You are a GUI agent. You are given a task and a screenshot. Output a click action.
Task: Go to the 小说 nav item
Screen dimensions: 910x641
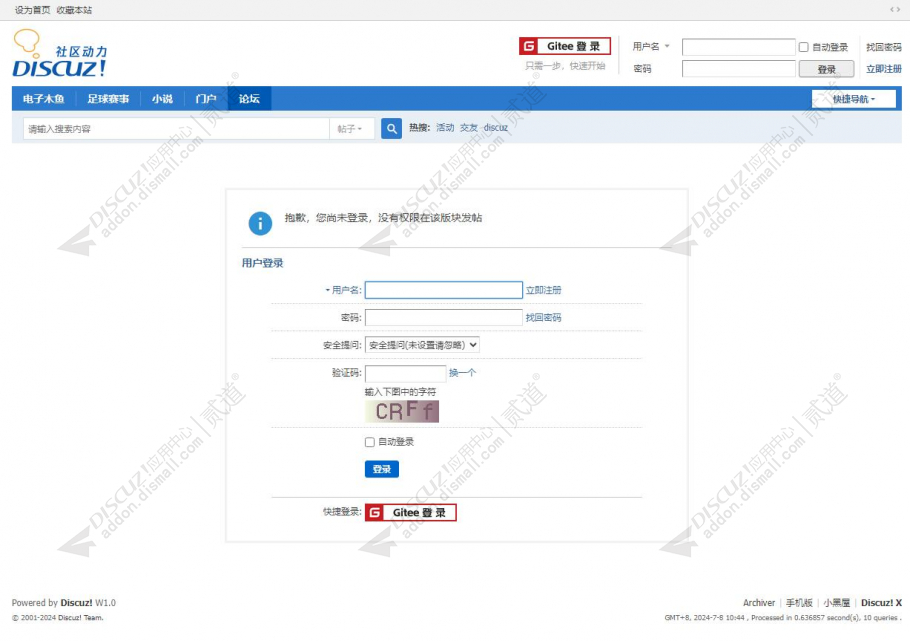point(162,99)
